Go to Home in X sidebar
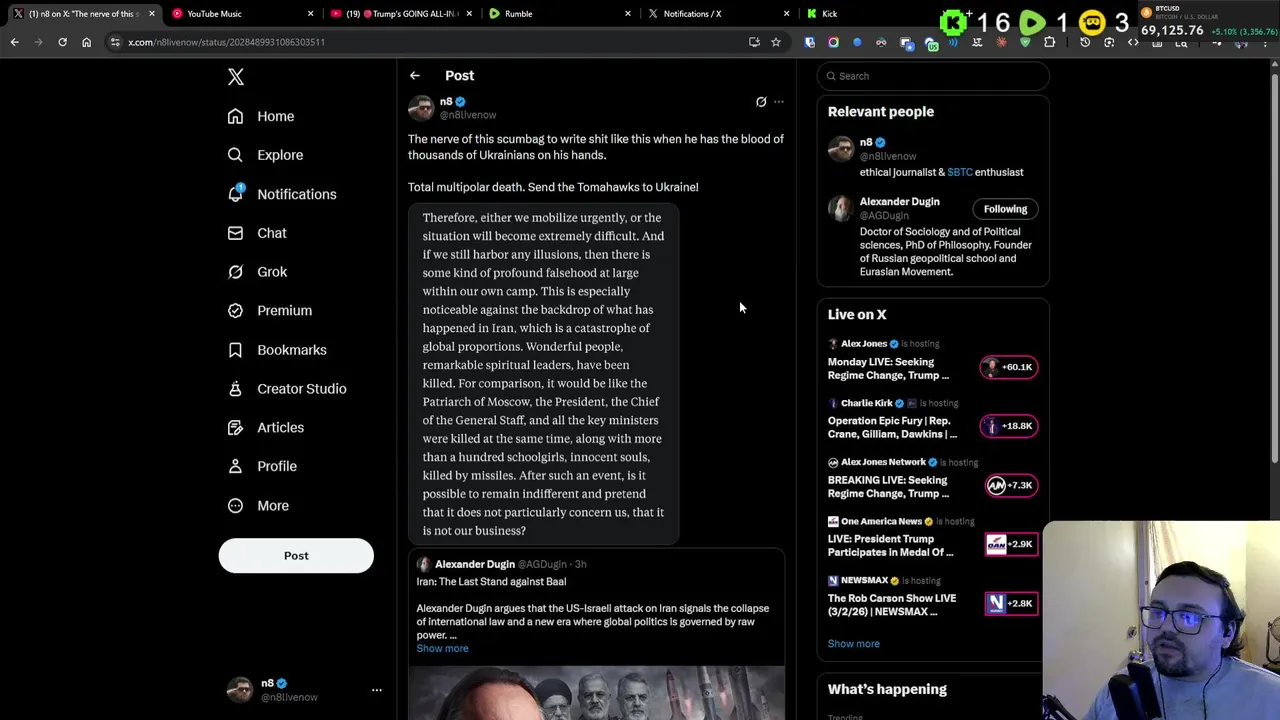Image resolution: width=1280 pixels, height=720 pixels. (261, 116)
